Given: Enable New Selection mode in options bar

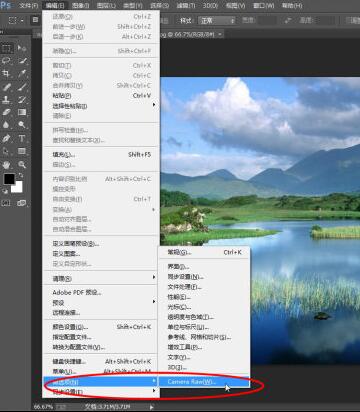Looking at the screenshot, I should [35, 20].
